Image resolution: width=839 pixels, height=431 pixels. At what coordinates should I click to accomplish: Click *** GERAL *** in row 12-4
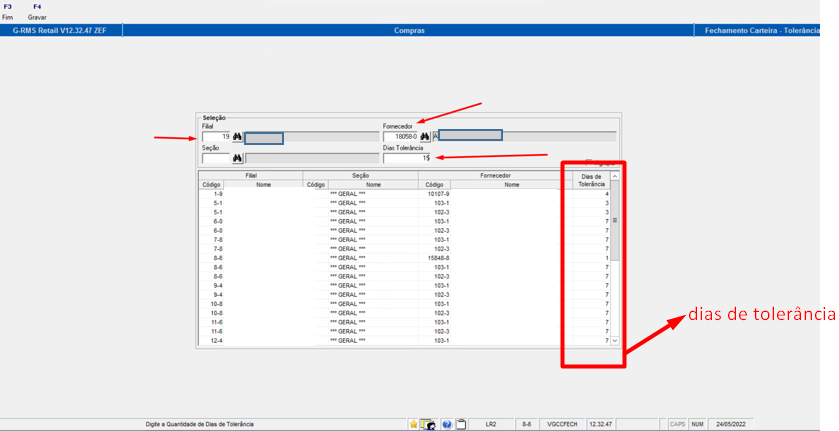pos(348,341)
